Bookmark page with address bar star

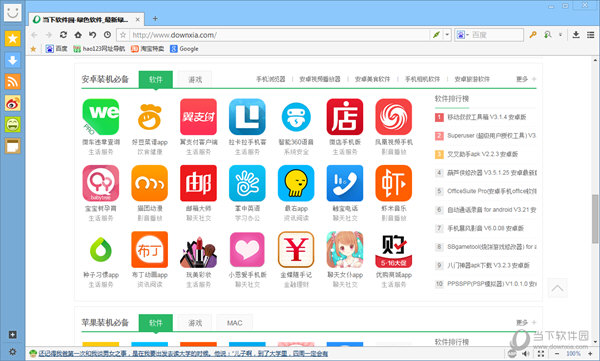pyautogui.click(x=123, y=35)
